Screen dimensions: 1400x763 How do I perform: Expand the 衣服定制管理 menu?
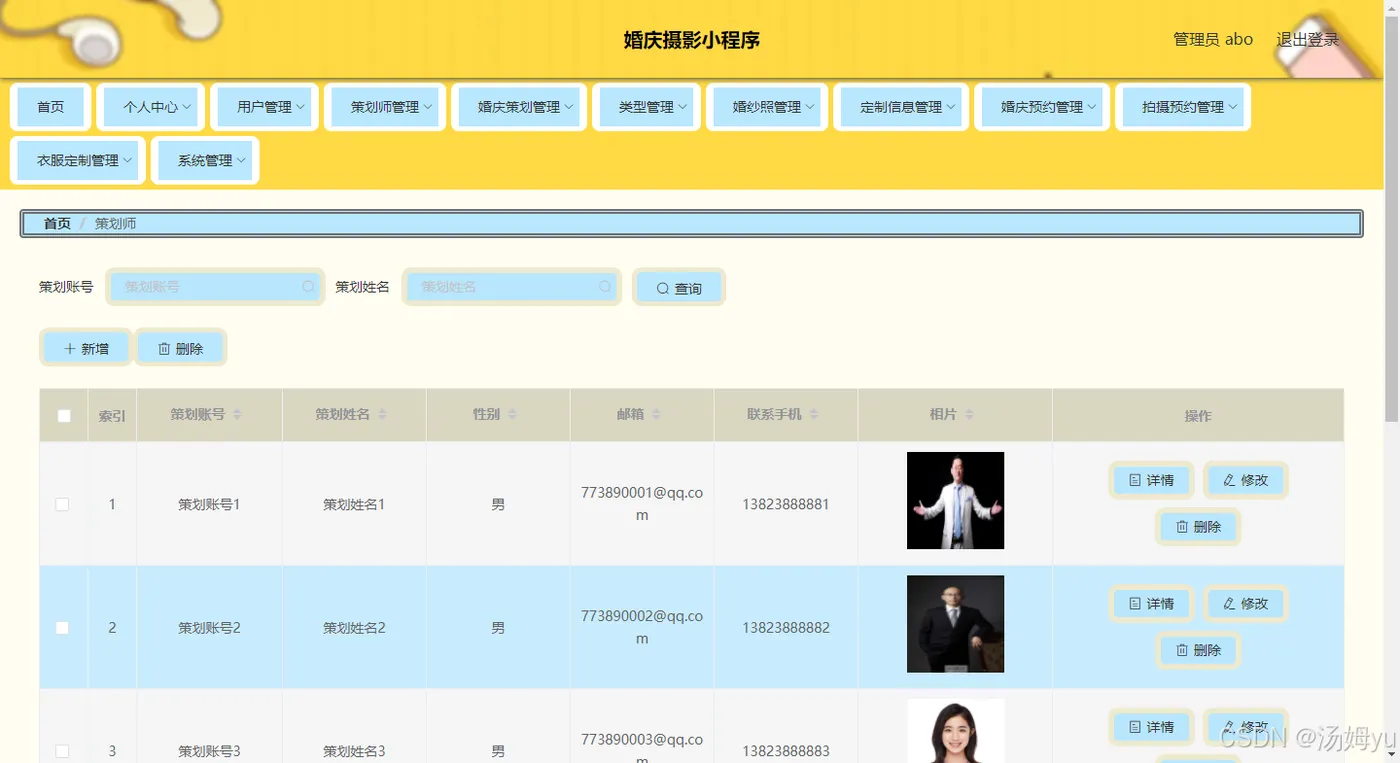click(78, 160)
